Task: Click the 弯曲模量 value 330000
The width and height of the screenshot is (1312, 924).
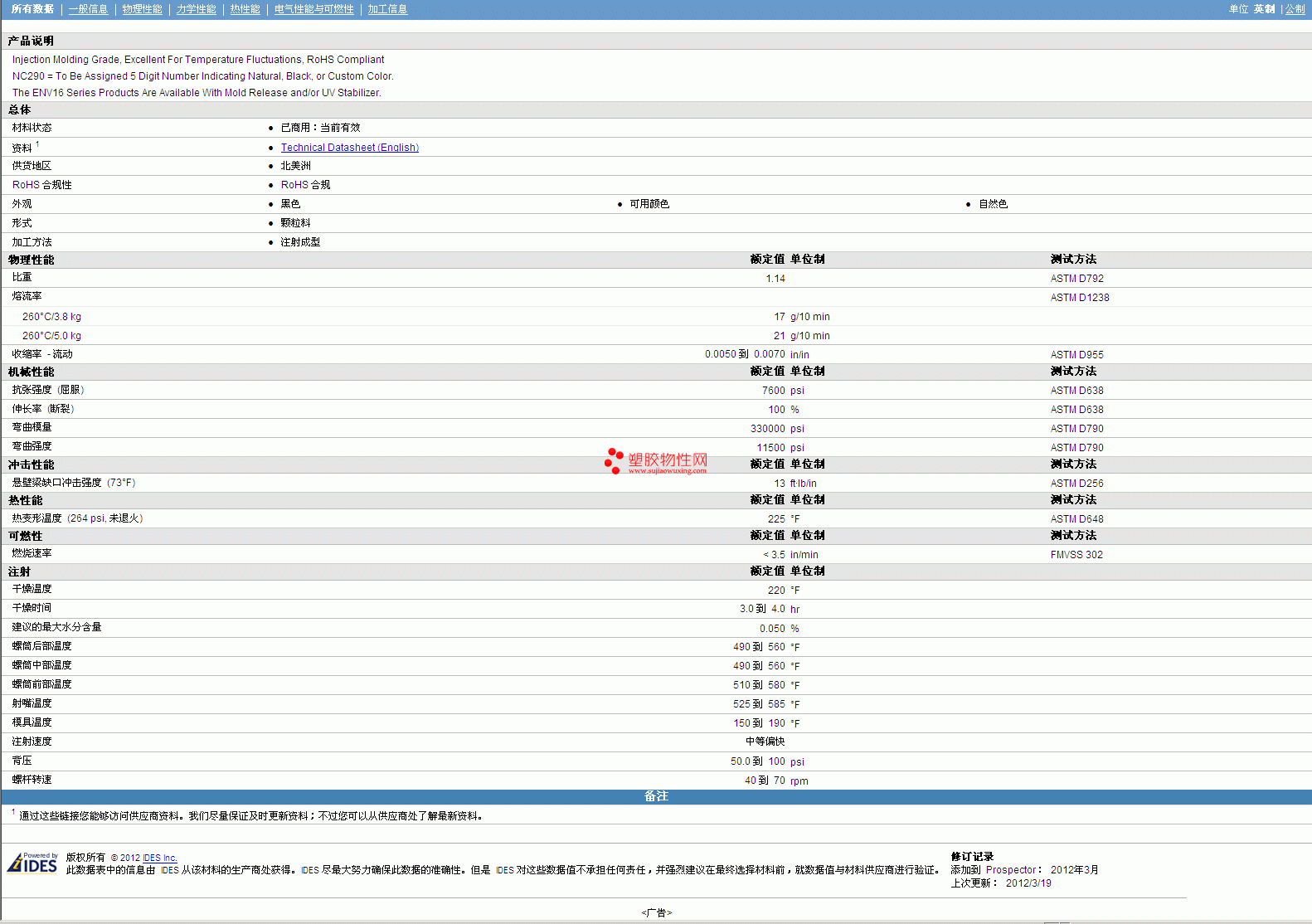Action: pyautogui.click(x=767, y=429)
